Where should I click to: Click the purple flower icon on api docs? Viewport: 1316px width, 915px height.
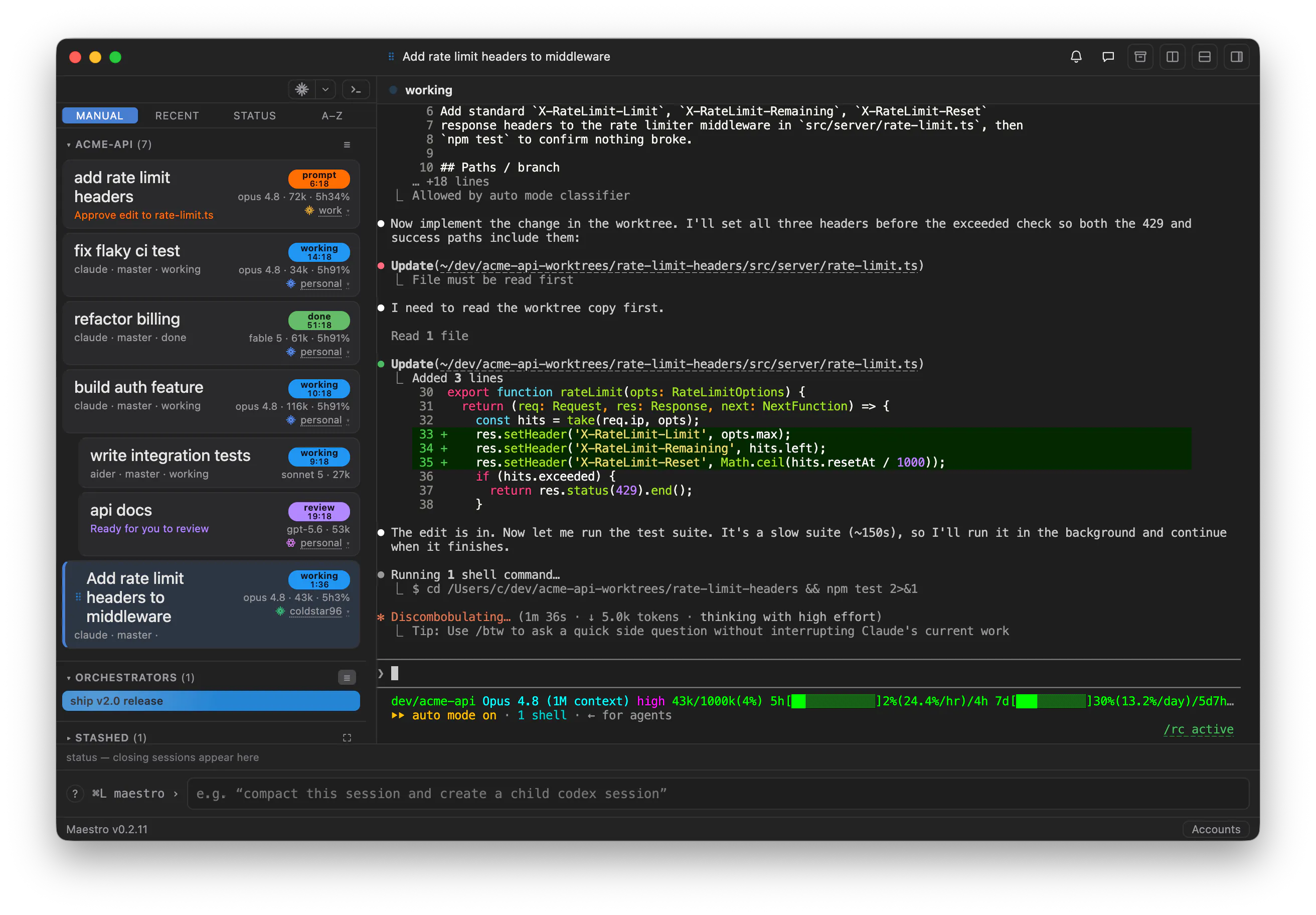[290, 543]
